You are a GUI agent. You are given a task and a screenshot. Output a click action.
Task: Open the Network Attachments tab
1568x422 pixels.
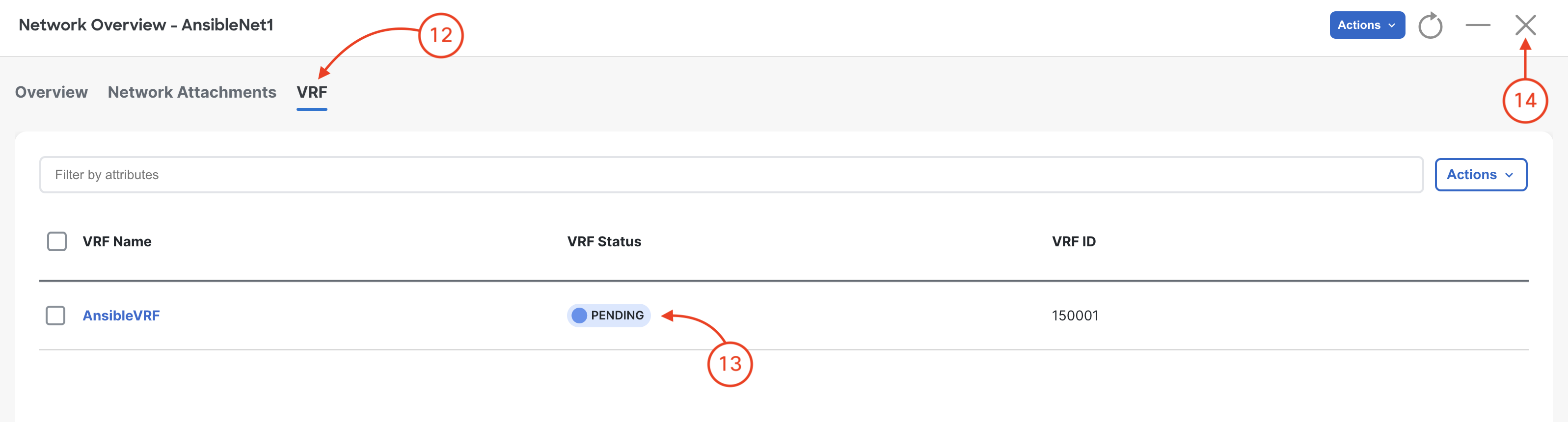192,92
